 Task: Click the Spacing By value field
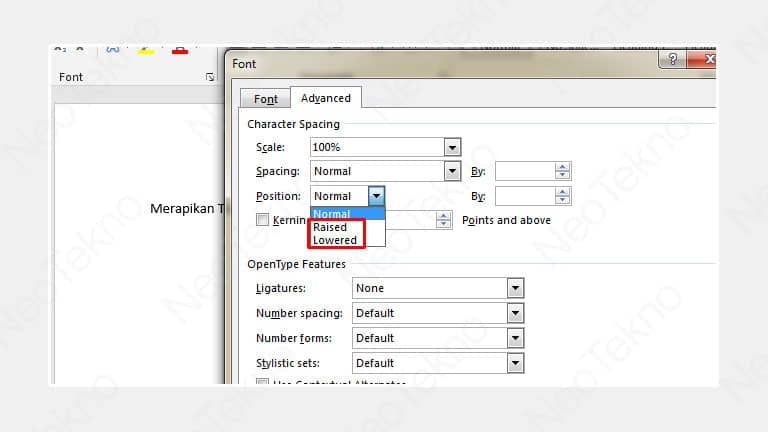[525, 171]
